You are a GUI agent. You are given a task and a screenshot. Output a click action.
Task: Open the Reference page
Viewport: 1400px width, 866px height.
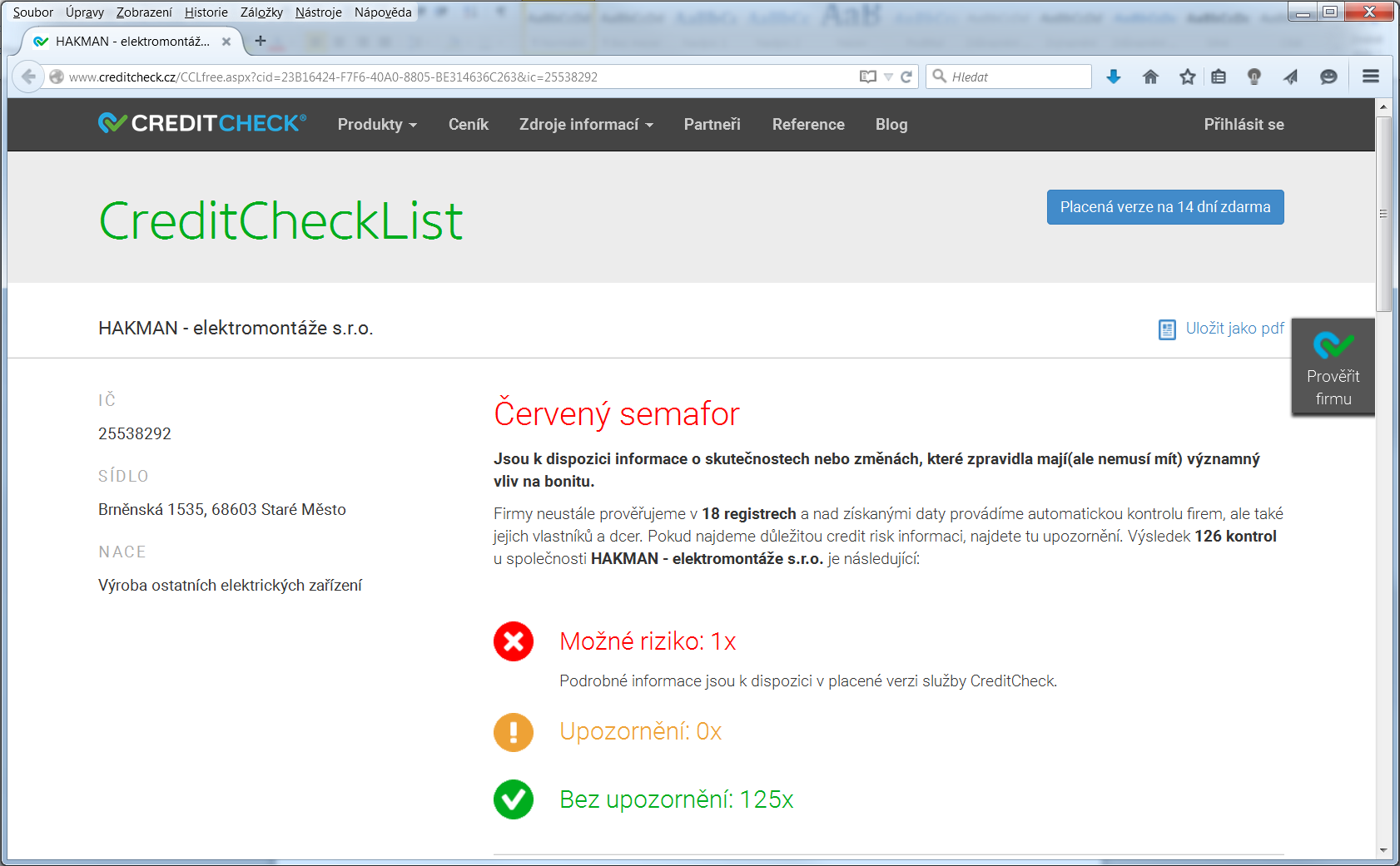(808, 124)
